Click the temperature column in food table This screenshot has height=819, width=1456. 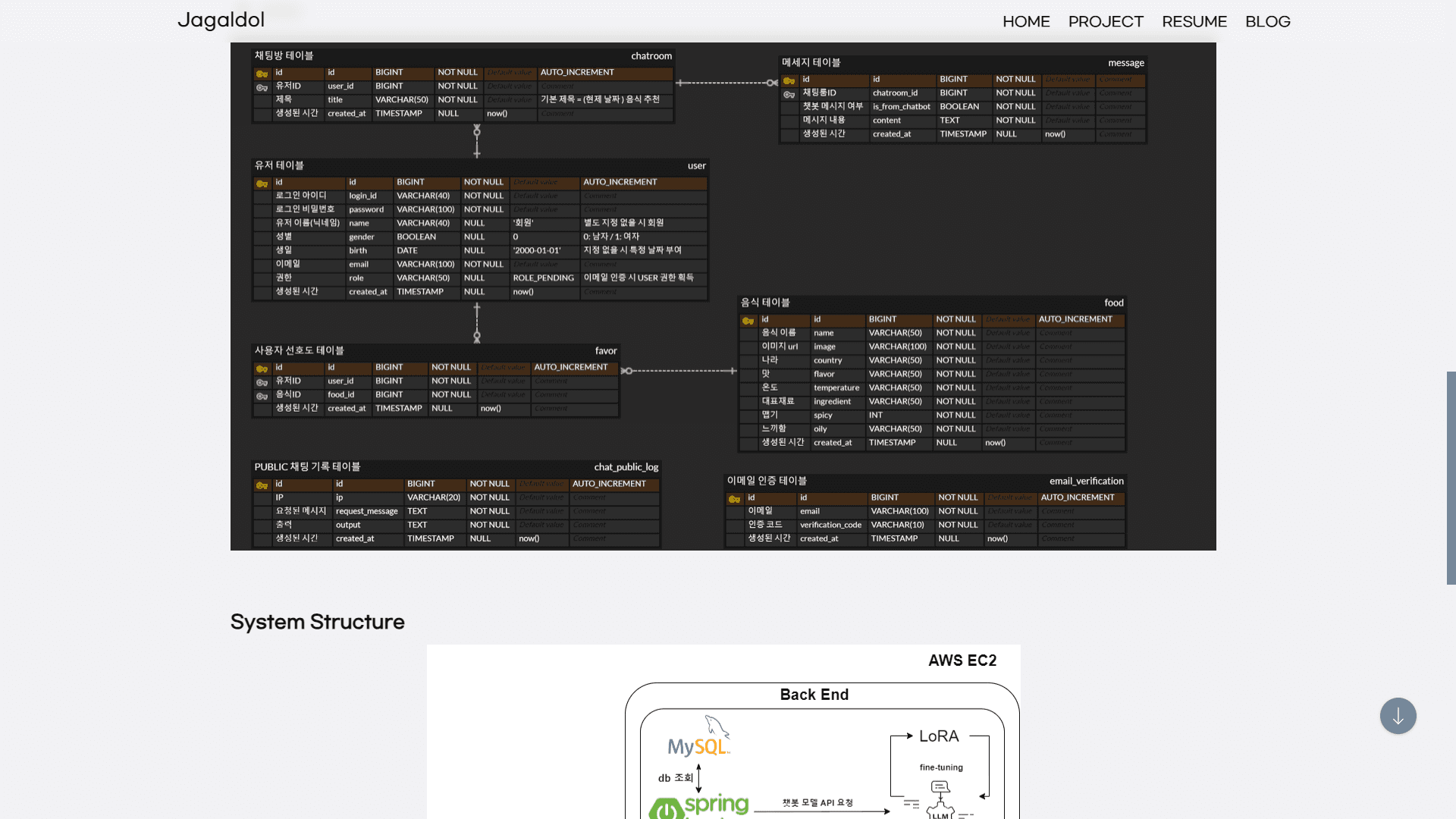(836, 388)
